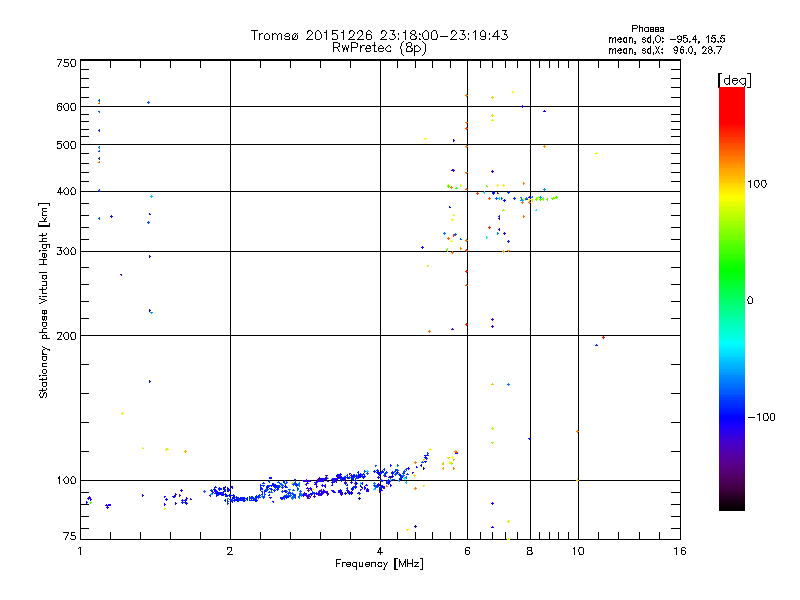Viewport: 800px width, 600px height.
Task: Click the 'mean, sd,O: -95.4, 15.5' statistics line
Action: coord(667,39)
